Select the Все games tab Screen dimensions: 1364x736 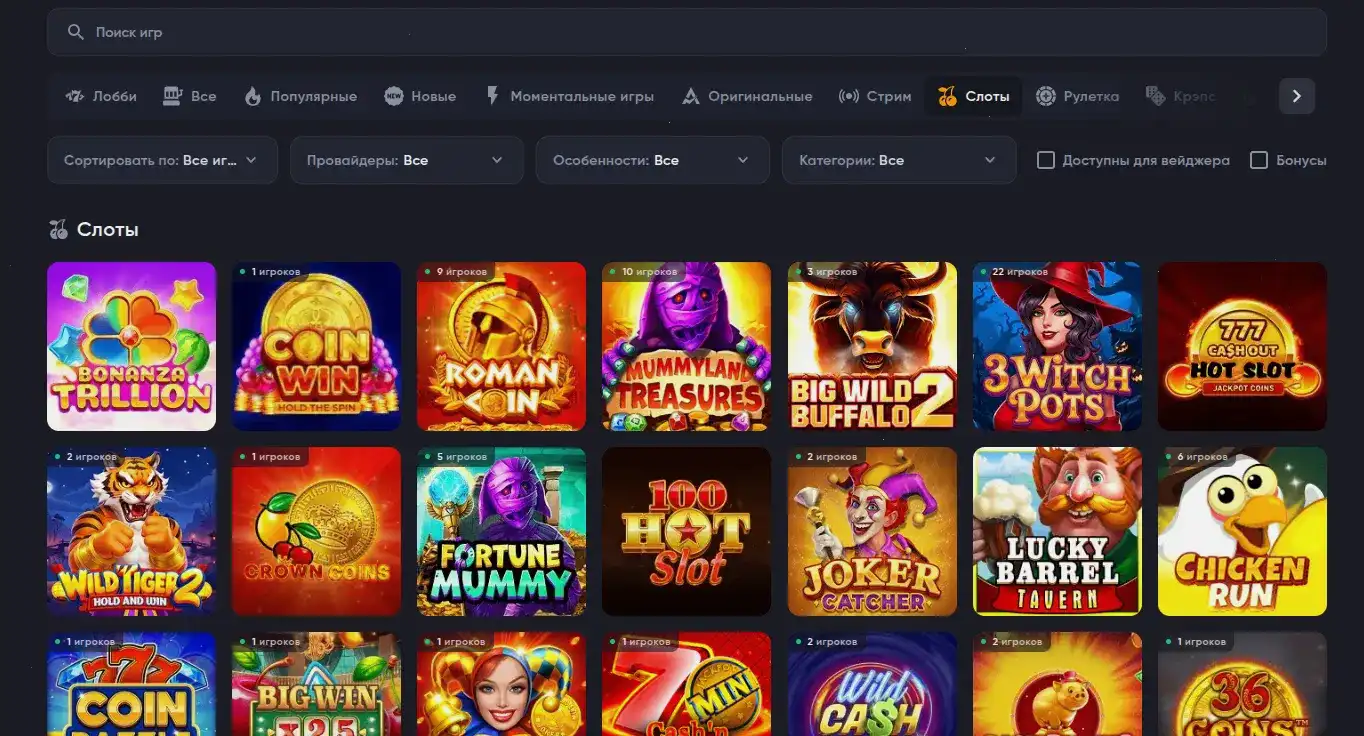189,95
